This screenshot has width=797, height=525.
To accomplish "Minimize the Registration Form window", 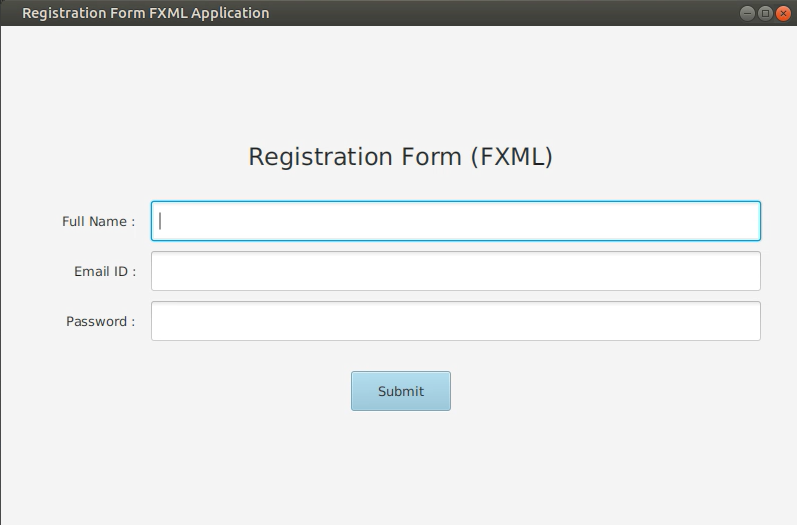I will point(747,13).
